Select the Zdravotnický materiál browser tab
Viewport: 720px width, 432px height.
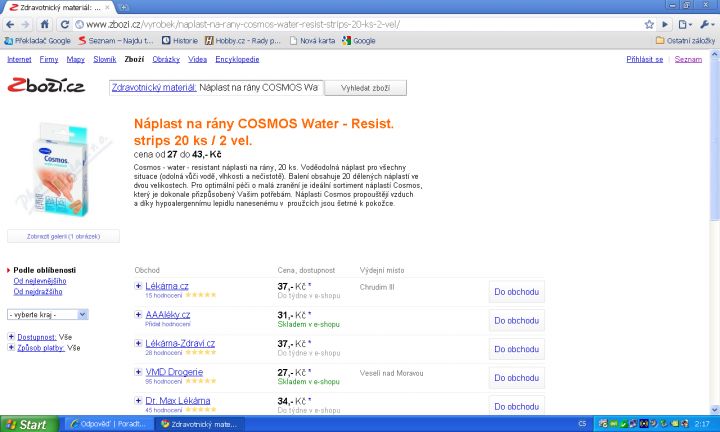pyautogui.click(x=60, y=7)
